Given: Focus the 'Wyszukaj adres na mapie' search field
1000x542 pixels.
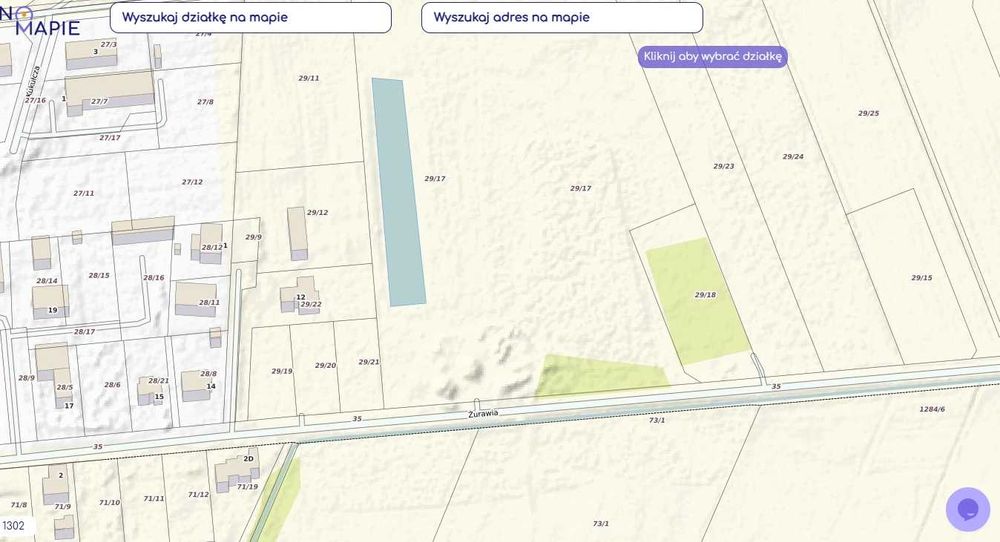Looking at the screenshot, I should coord(562,17).
